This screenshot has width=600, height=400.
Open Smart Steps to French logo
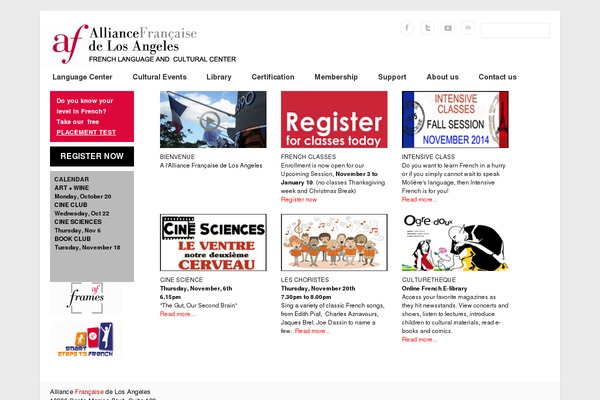click(x=86, y=339)
